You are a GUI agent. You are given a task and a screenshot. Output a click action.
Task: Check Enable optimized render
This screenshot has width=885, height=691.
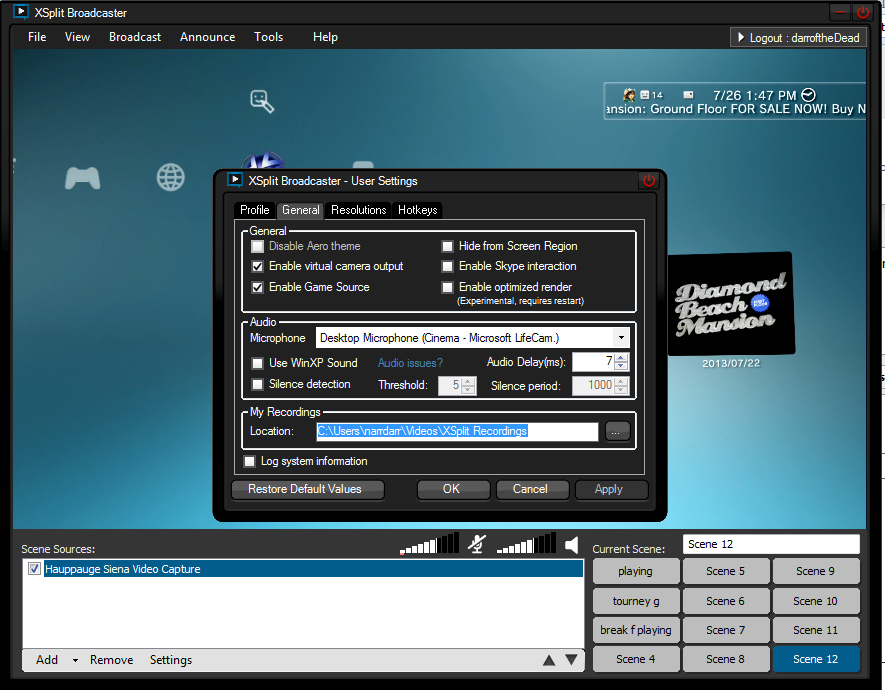tap(448, 287)
